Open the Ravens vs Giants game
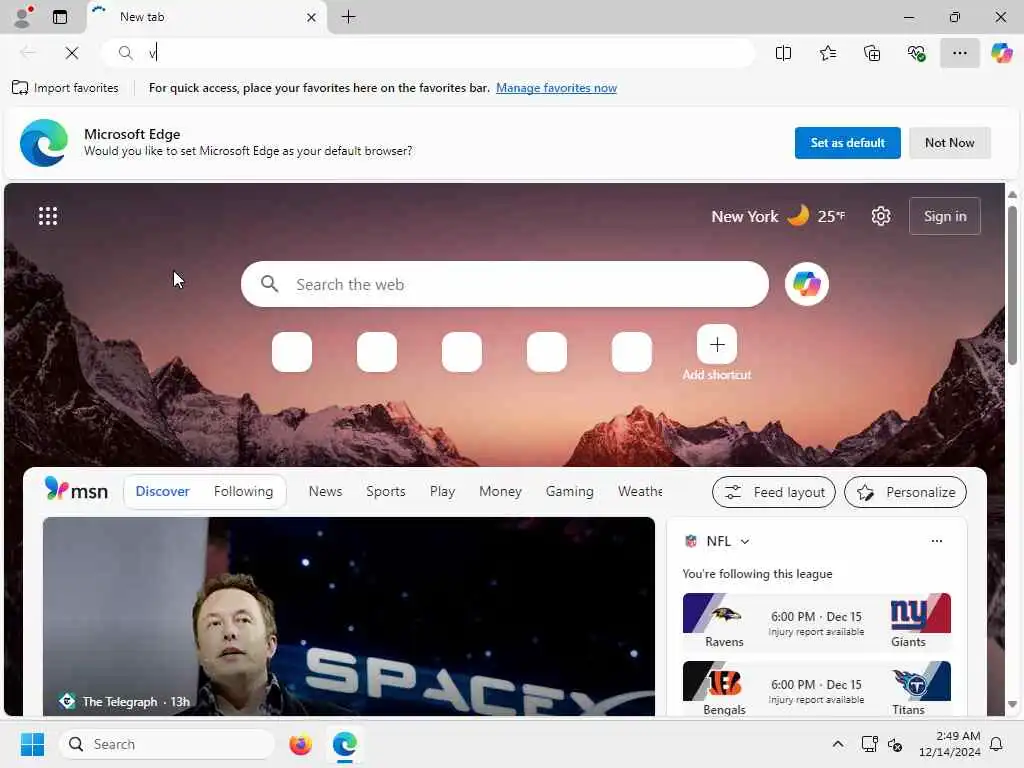 pyautogui.click(x=816, y=622)
